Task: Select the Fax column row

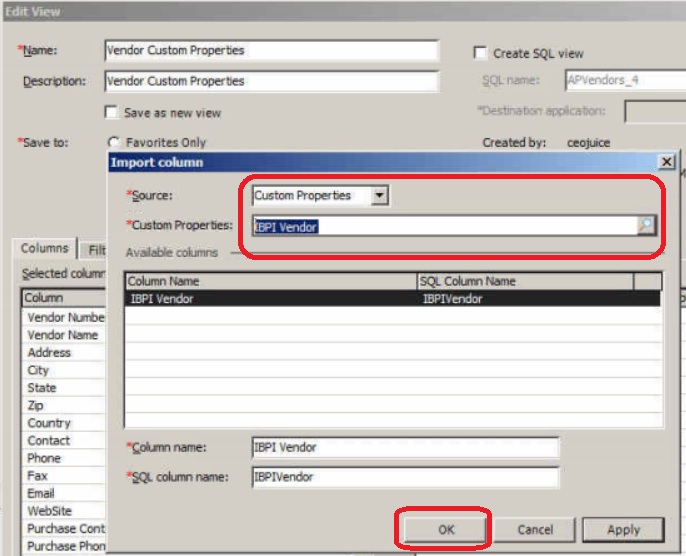Action: tap(64, 476)
